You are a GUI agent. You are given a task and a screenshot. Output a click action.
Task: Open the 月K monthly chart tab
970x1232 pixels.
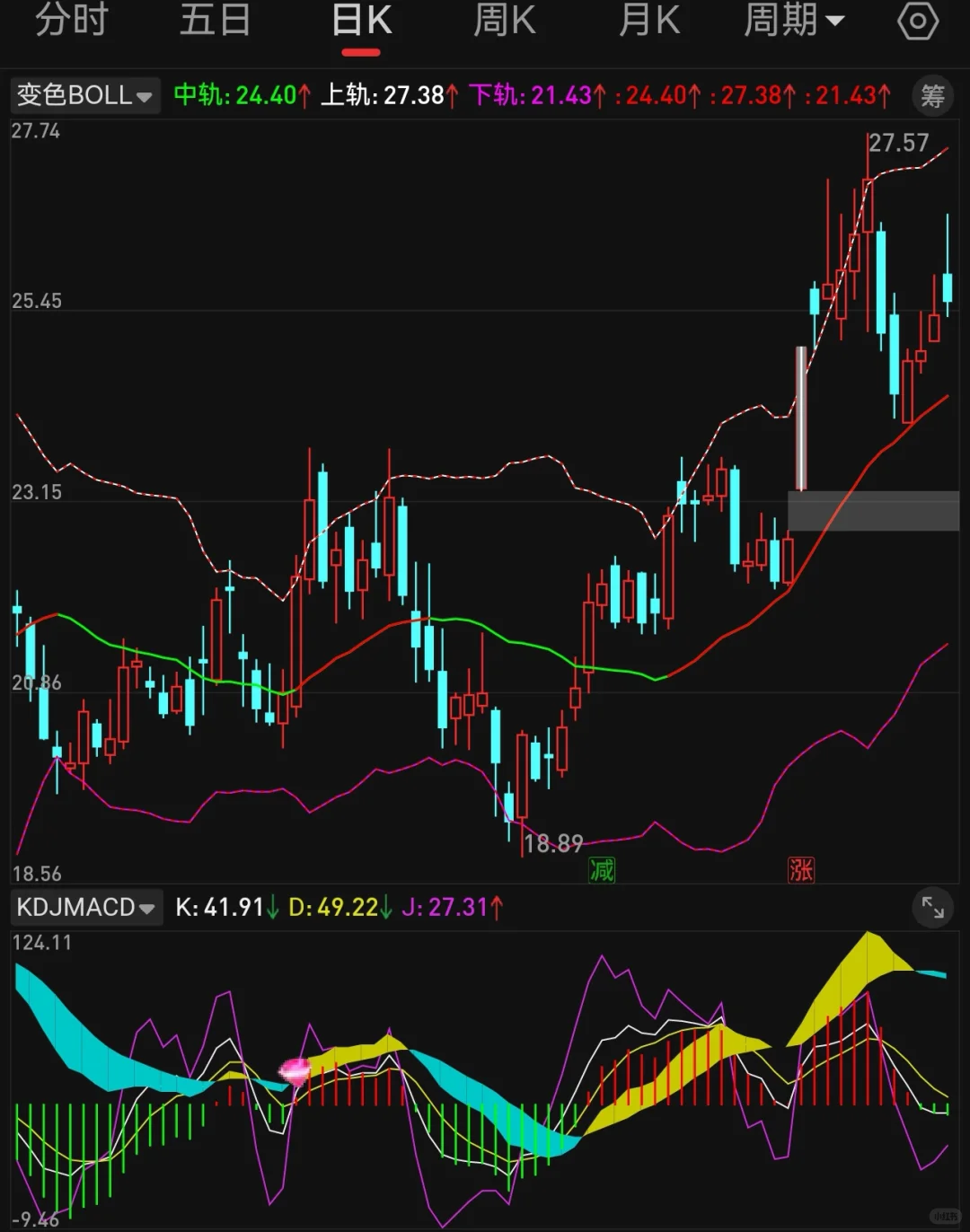[649, 20]
